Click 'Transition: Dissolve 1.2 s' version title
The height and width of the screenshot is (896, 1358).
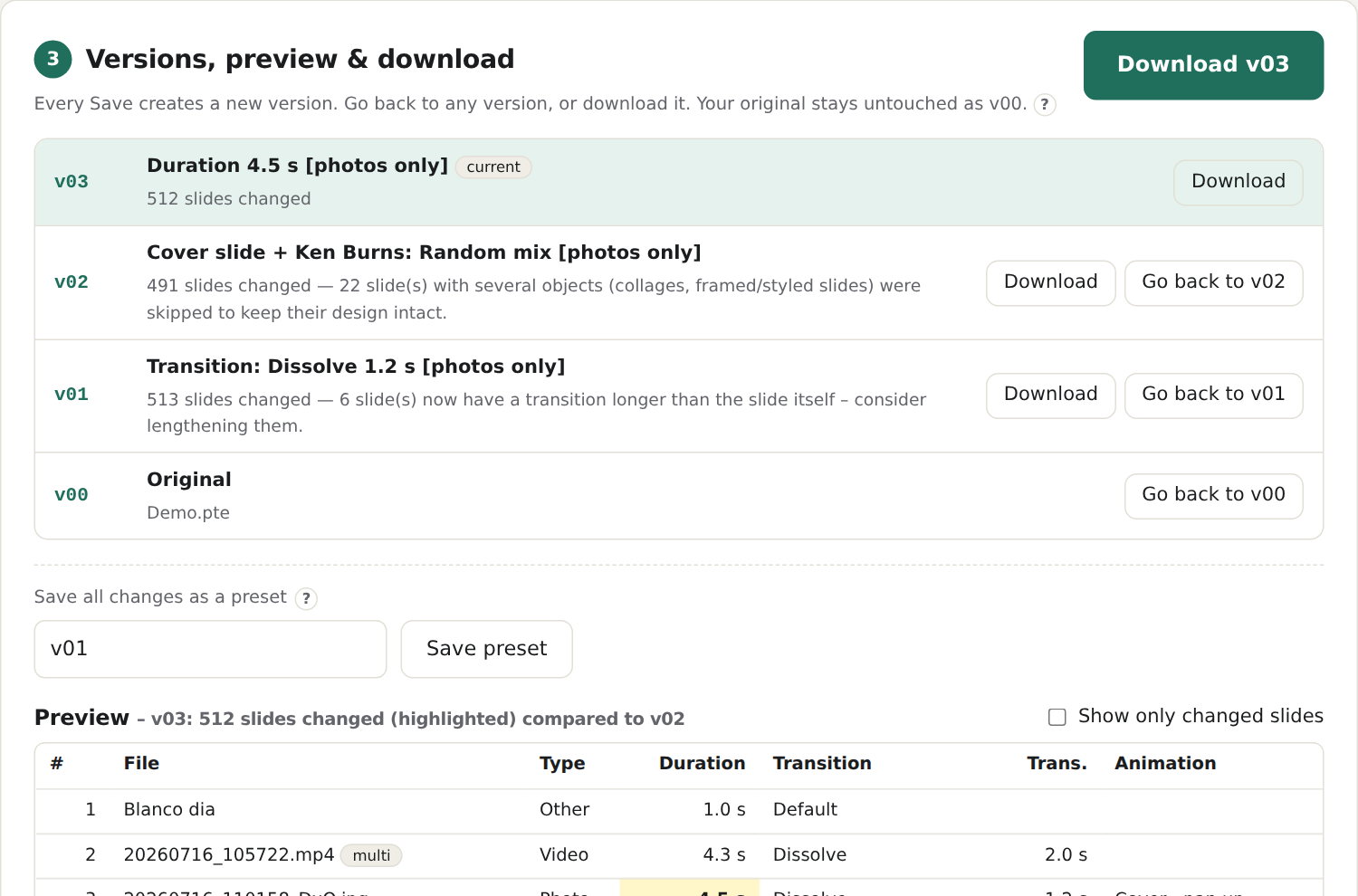pos(356,367)
